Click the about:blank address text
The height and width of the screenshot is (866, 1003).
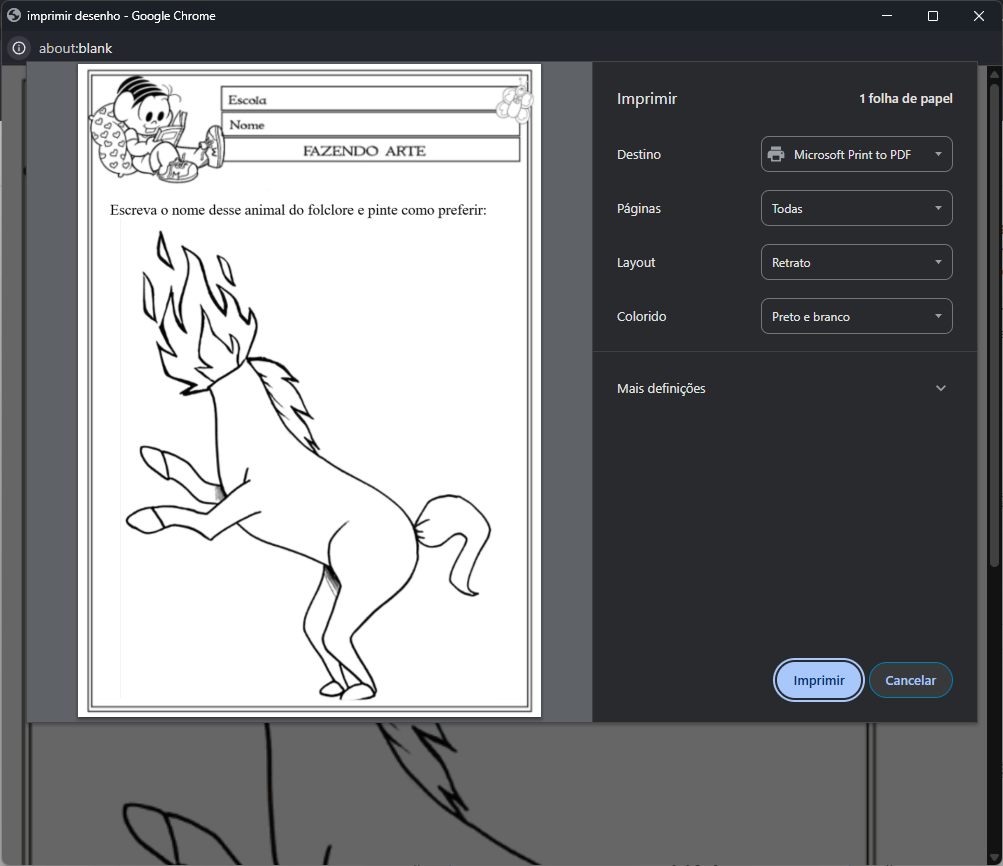(x=75, y=49)
